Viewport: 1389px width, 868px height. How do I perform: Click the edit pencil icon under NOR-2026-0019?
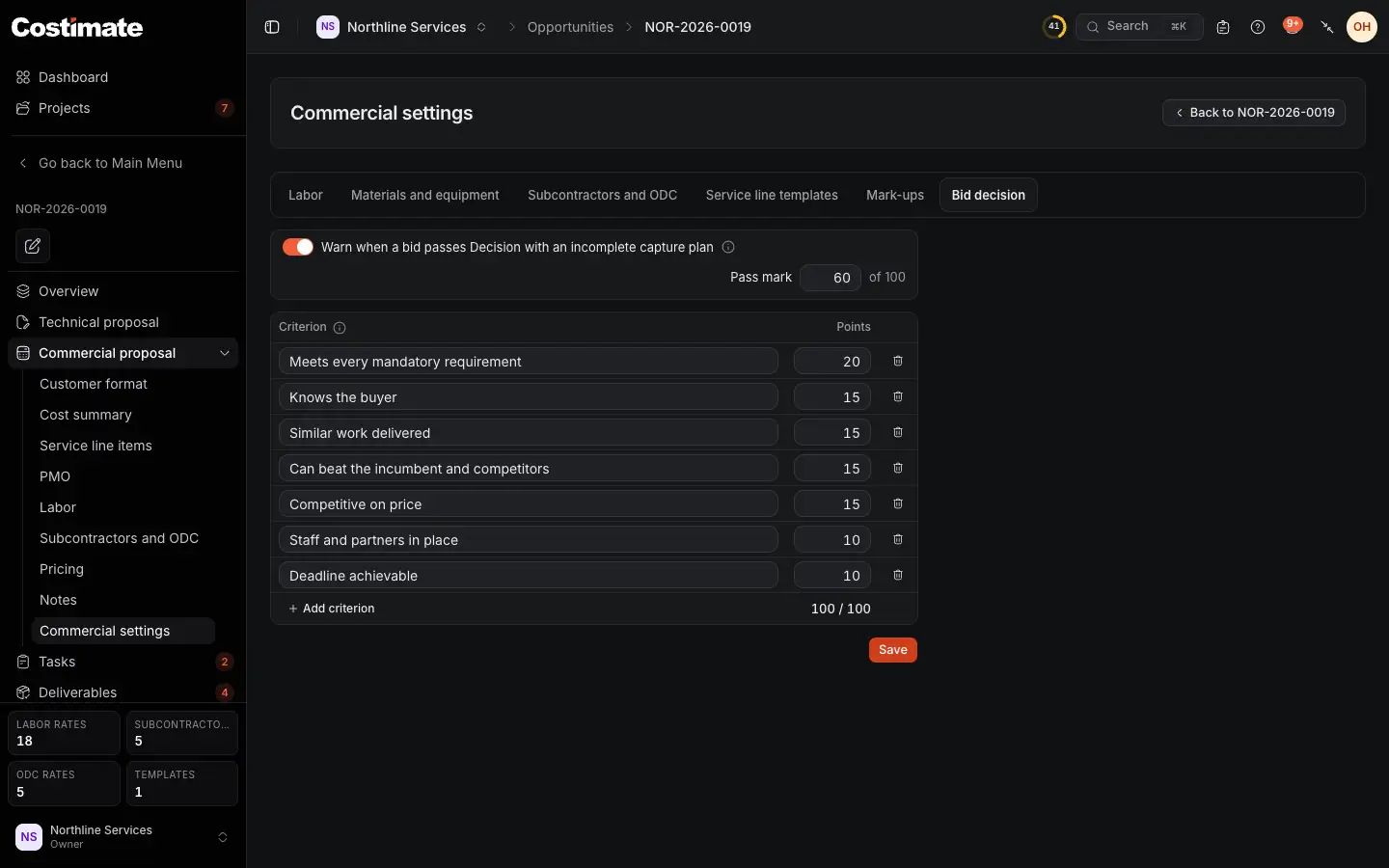[x=33, y=246]
